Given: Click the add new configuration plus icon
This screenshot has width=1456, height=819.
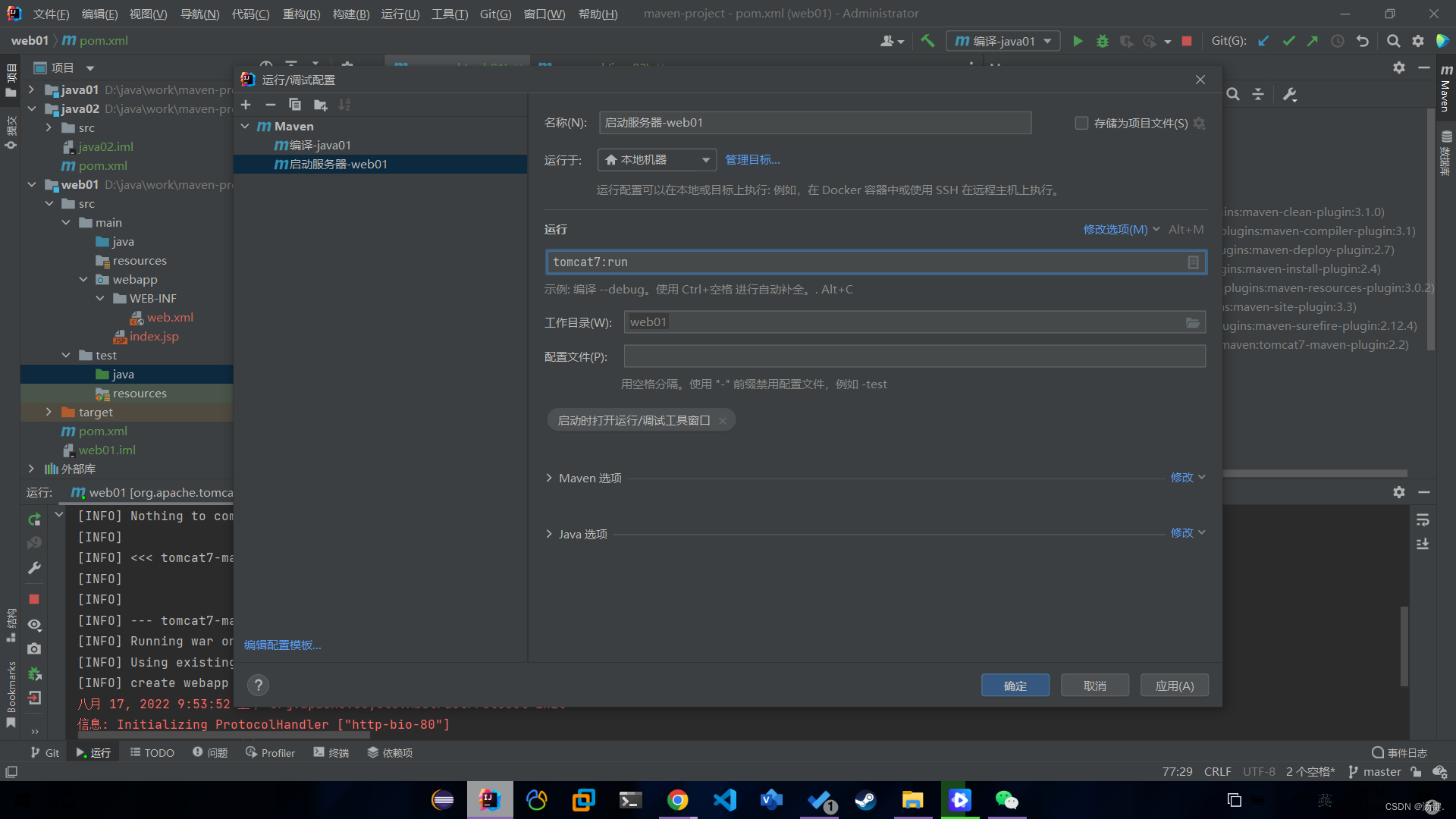Looking at the screenshot, I should [246, 105].
